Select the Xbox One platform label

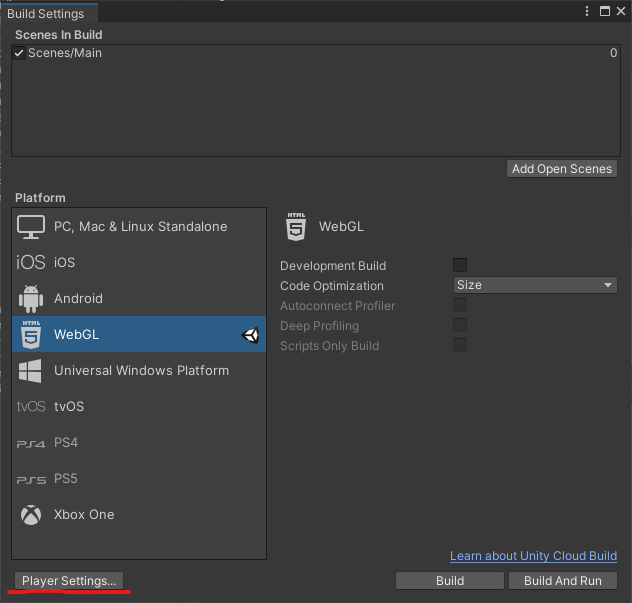(84, 515)
